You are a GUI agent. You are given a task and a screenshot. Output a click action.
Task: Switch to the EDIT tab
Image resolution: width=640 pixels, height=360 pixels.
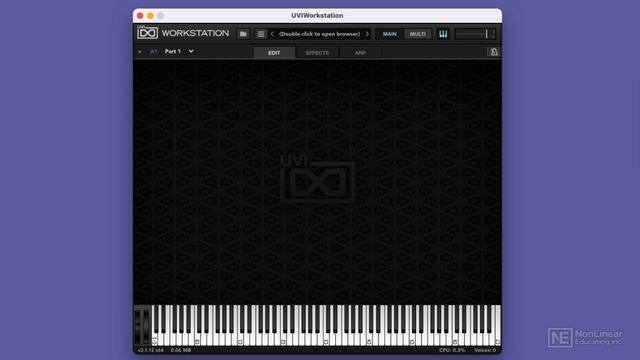coord(274,53)
